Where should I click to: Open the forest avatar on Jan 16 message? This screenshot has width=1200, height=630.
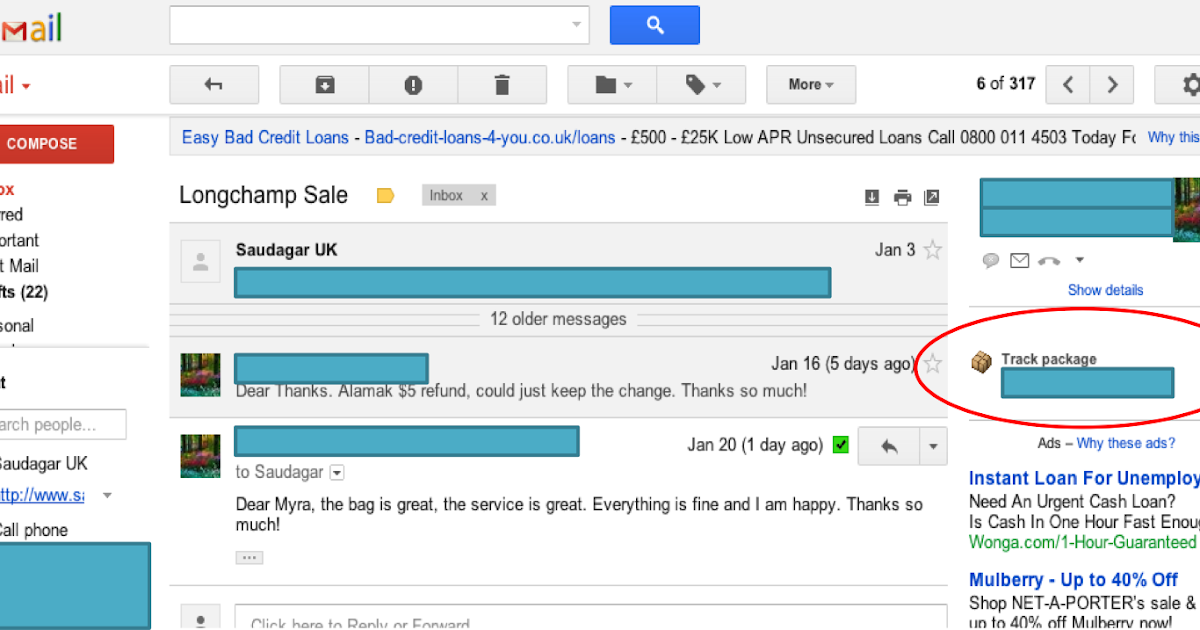point(200,374)
